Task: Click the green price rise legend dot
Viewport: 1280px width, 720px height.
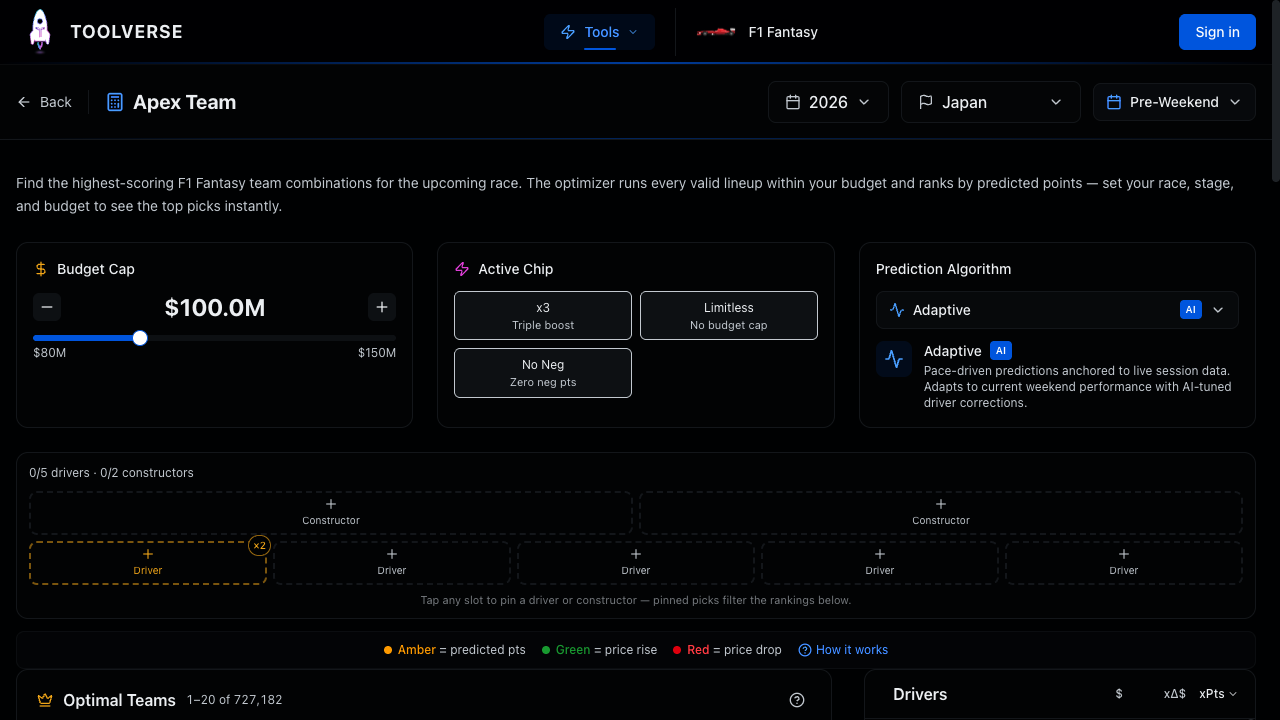Action: 546,650
